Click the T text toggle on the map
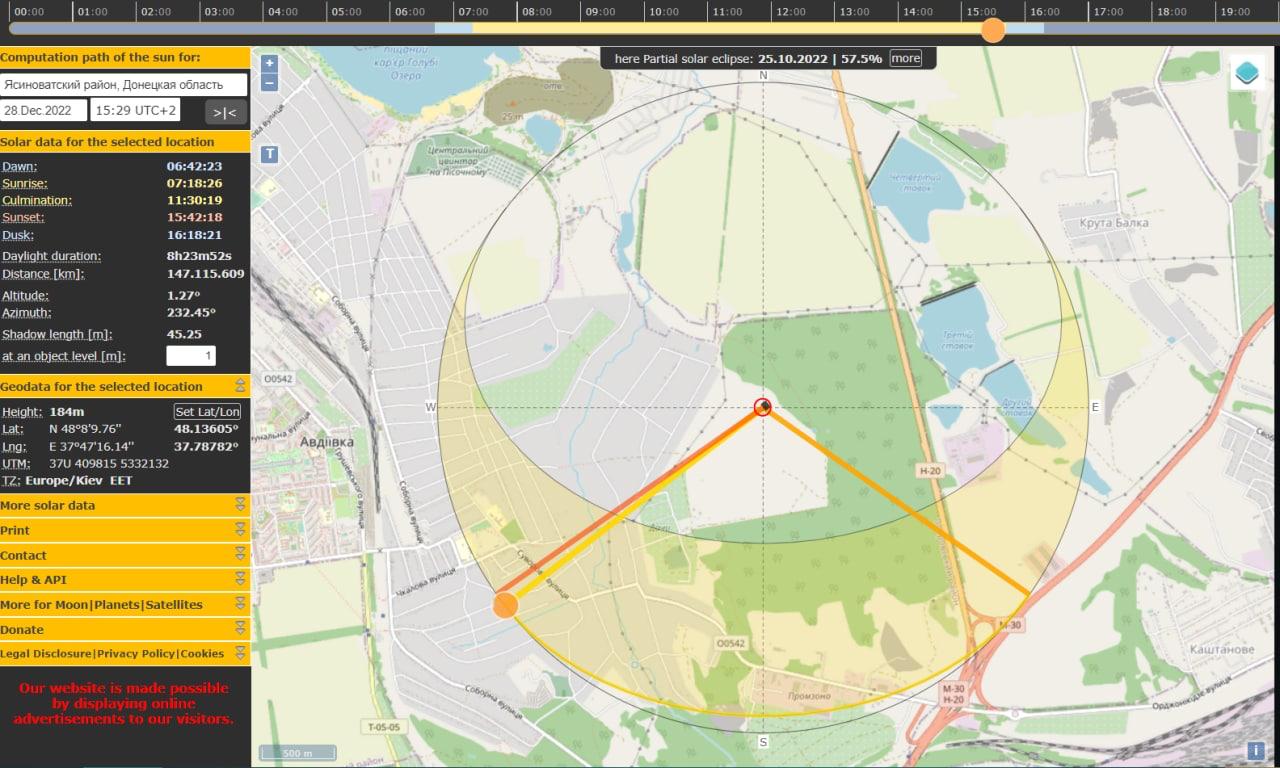Screen dimensions: 1280x768 269,154
